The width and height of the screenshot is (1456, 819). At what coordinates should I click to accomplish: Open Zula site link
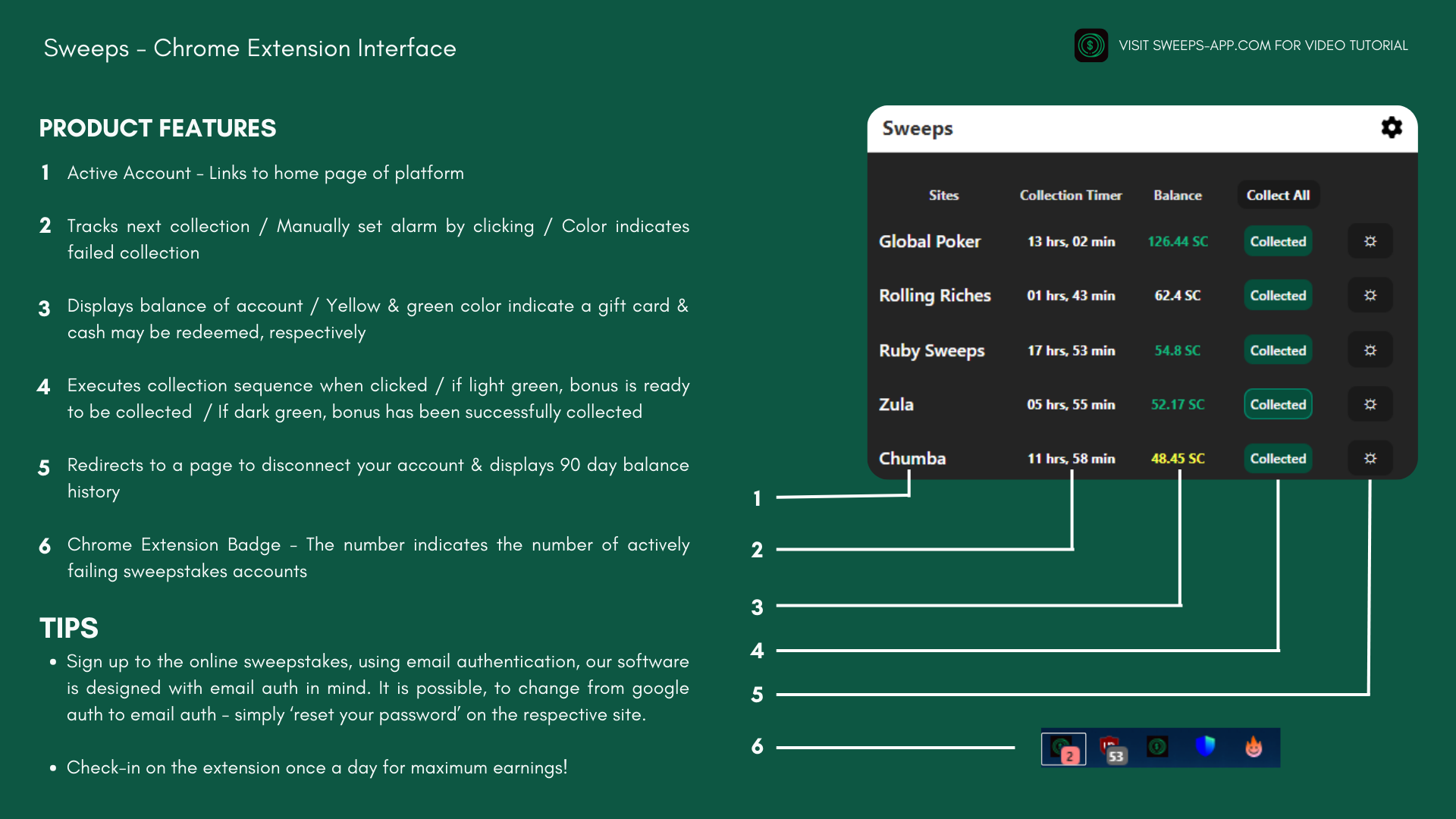[x=896, y=404]
